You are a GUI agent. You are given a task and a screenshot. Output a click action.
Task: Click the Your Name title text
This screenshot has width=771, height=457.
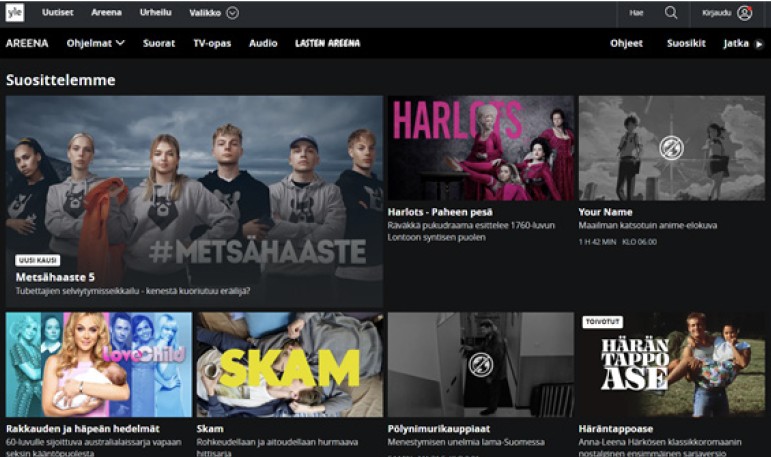(x=605, y=212)
